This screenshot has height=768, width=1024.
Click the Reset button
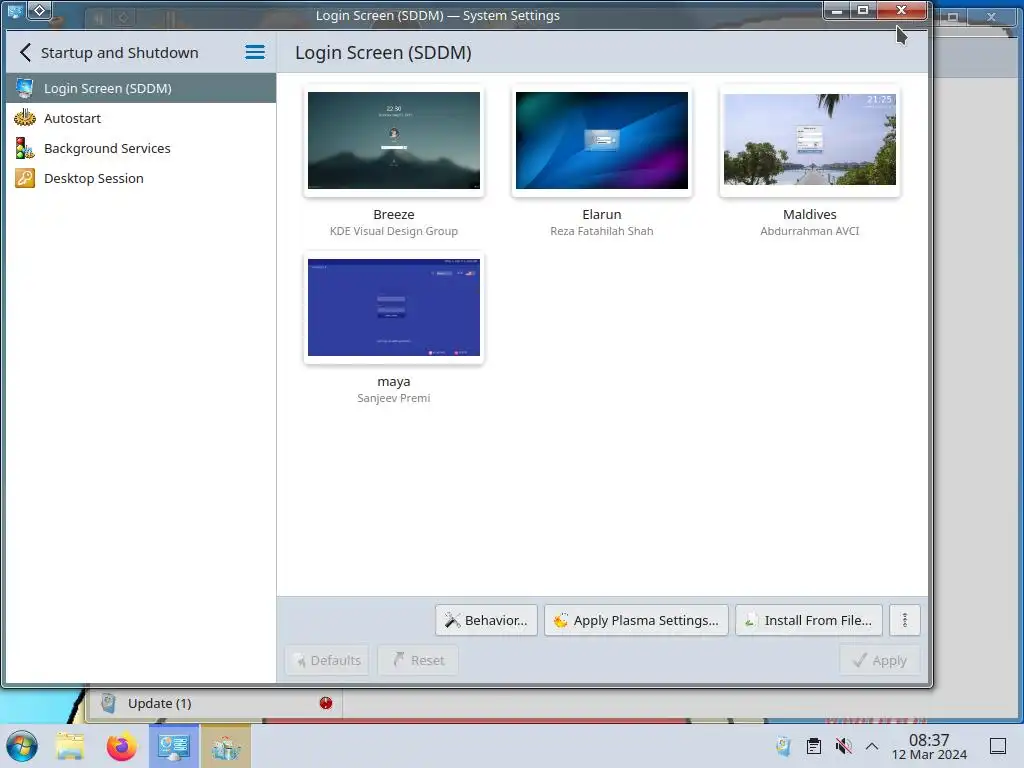(x=418, y=660)
